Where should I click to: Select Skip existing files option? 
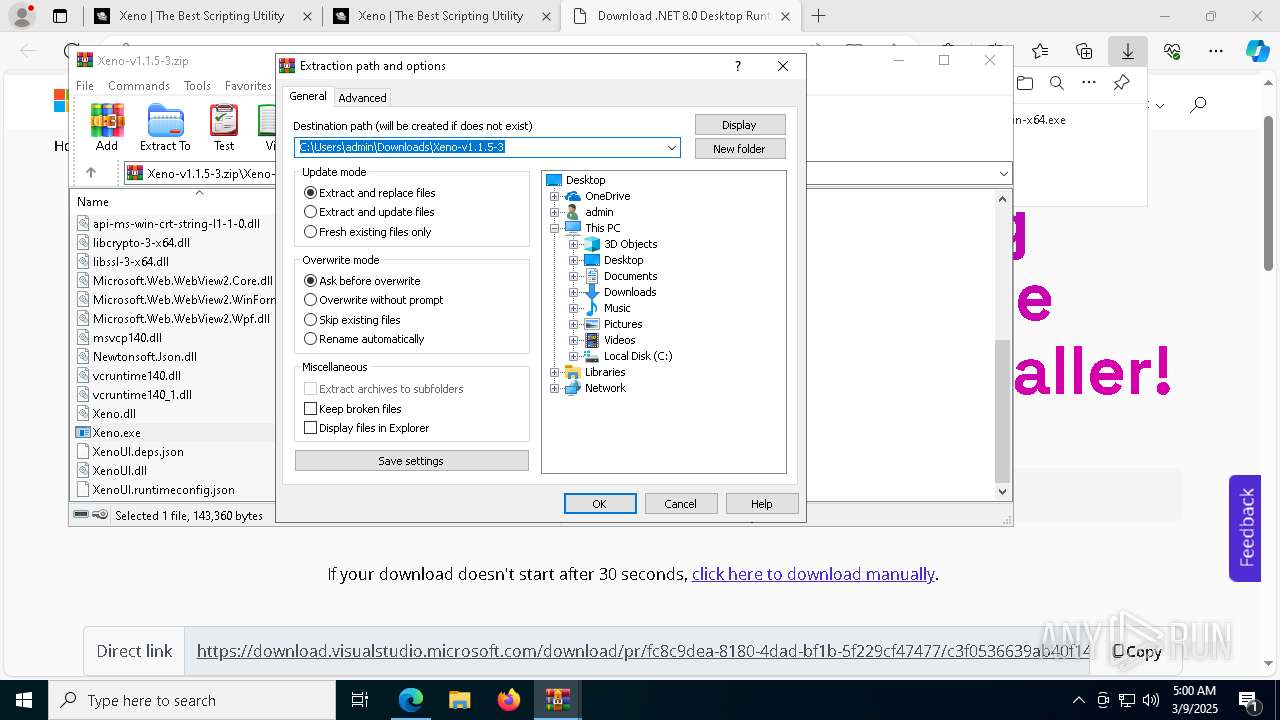tap(352, 320)
